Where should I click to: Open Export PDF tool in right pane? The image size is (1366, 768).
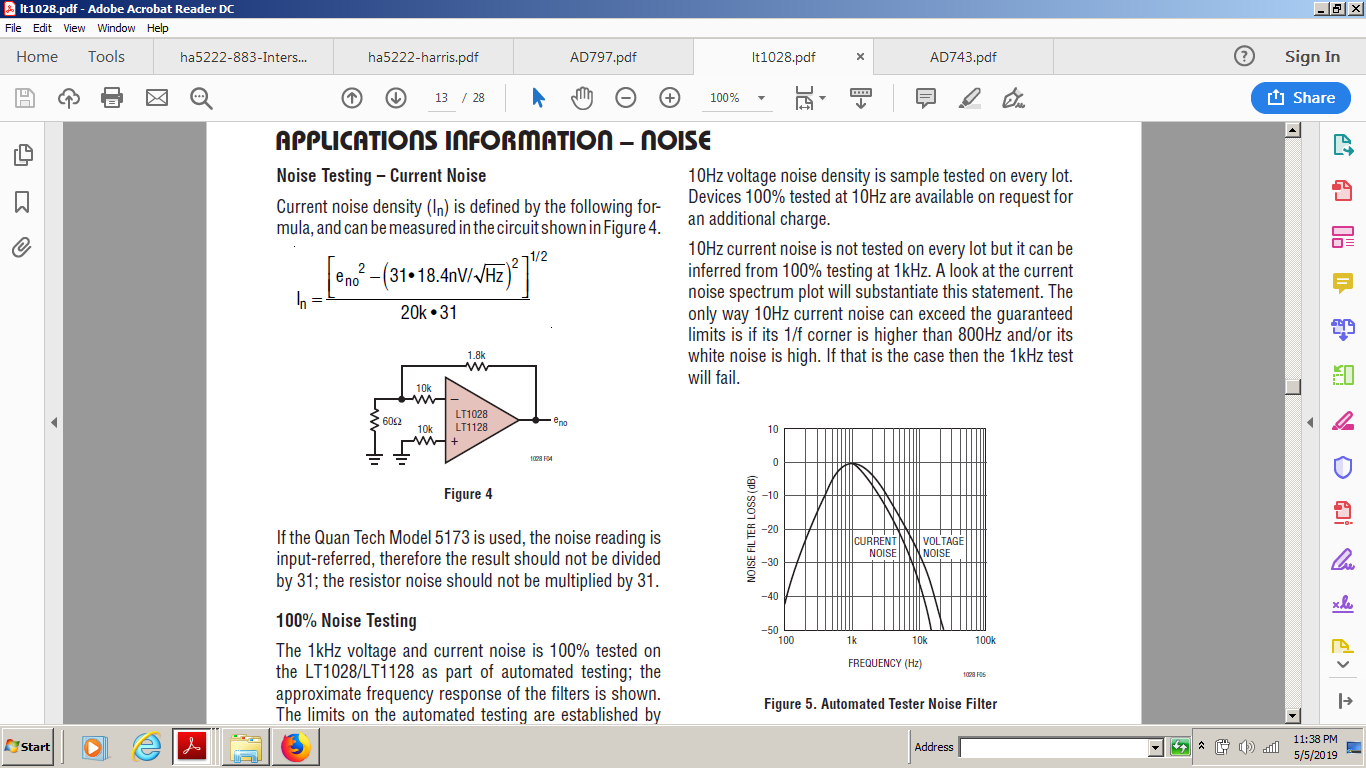(1342, 145)
